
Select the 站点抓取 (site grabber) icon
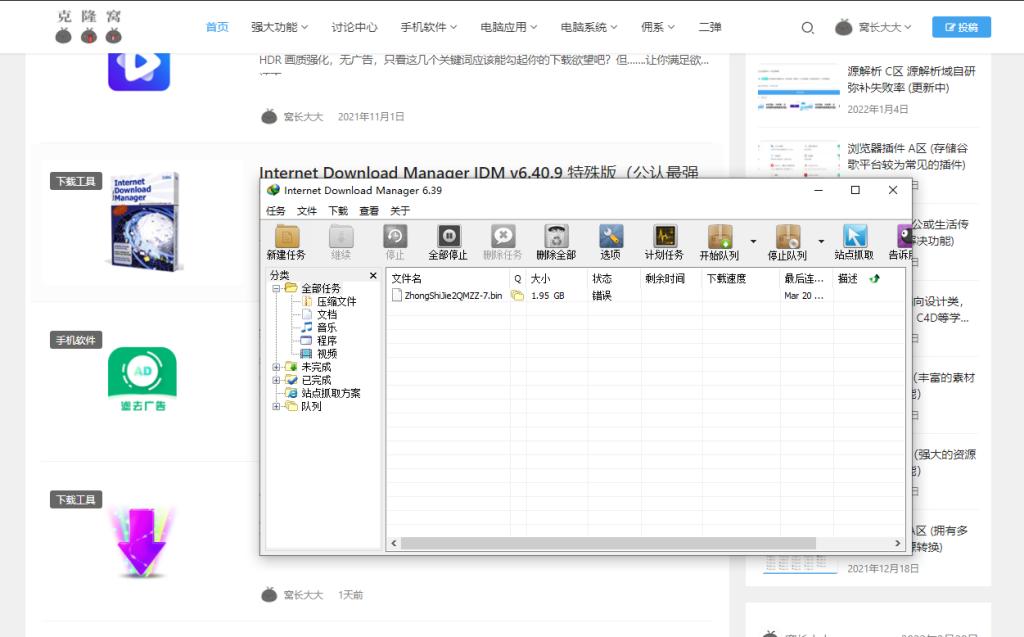click(854, 242)
